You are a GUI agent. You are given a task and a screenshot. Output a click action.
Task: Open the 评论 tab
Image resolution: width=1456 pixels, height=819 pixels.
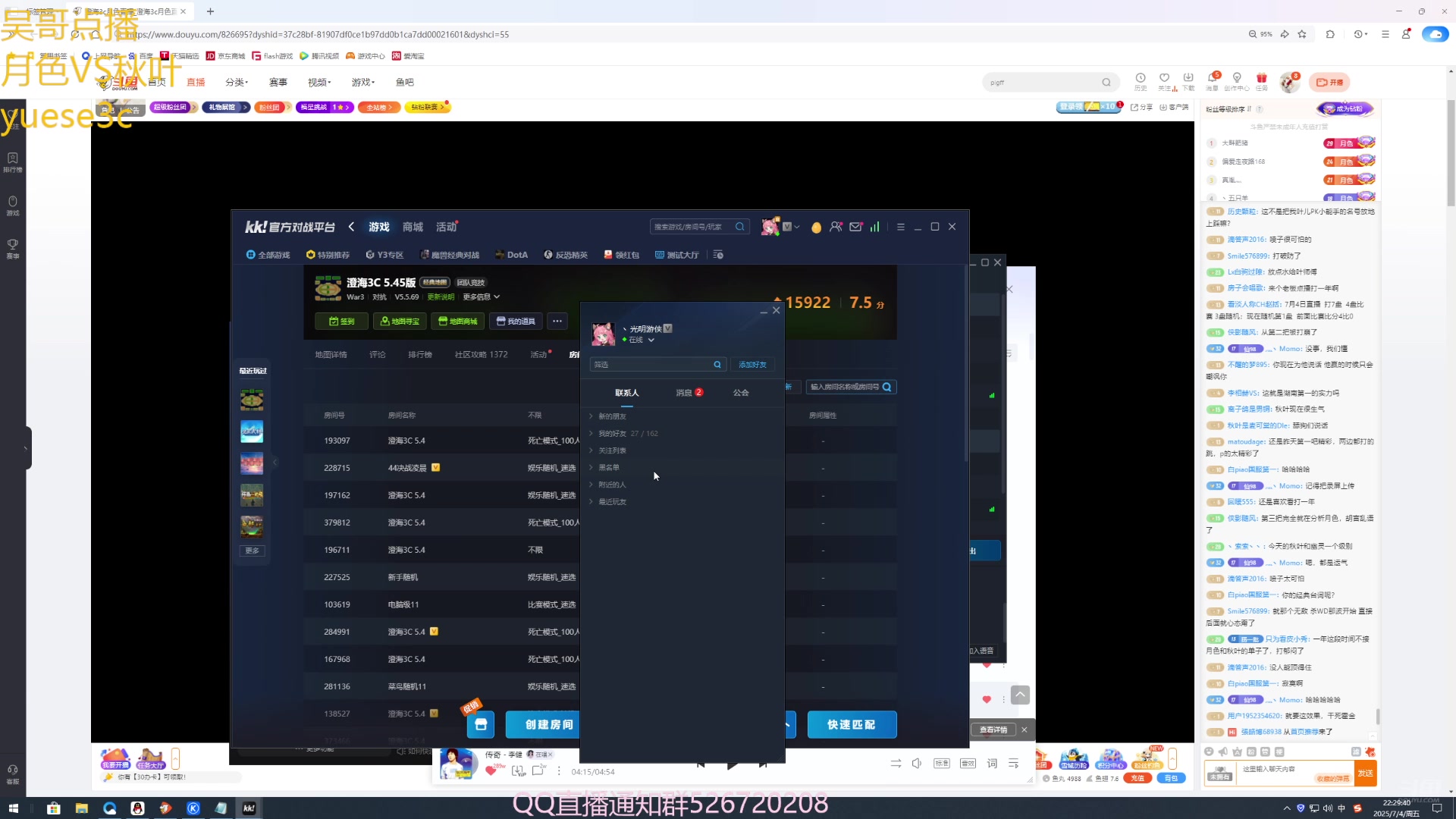click(377, 355)
